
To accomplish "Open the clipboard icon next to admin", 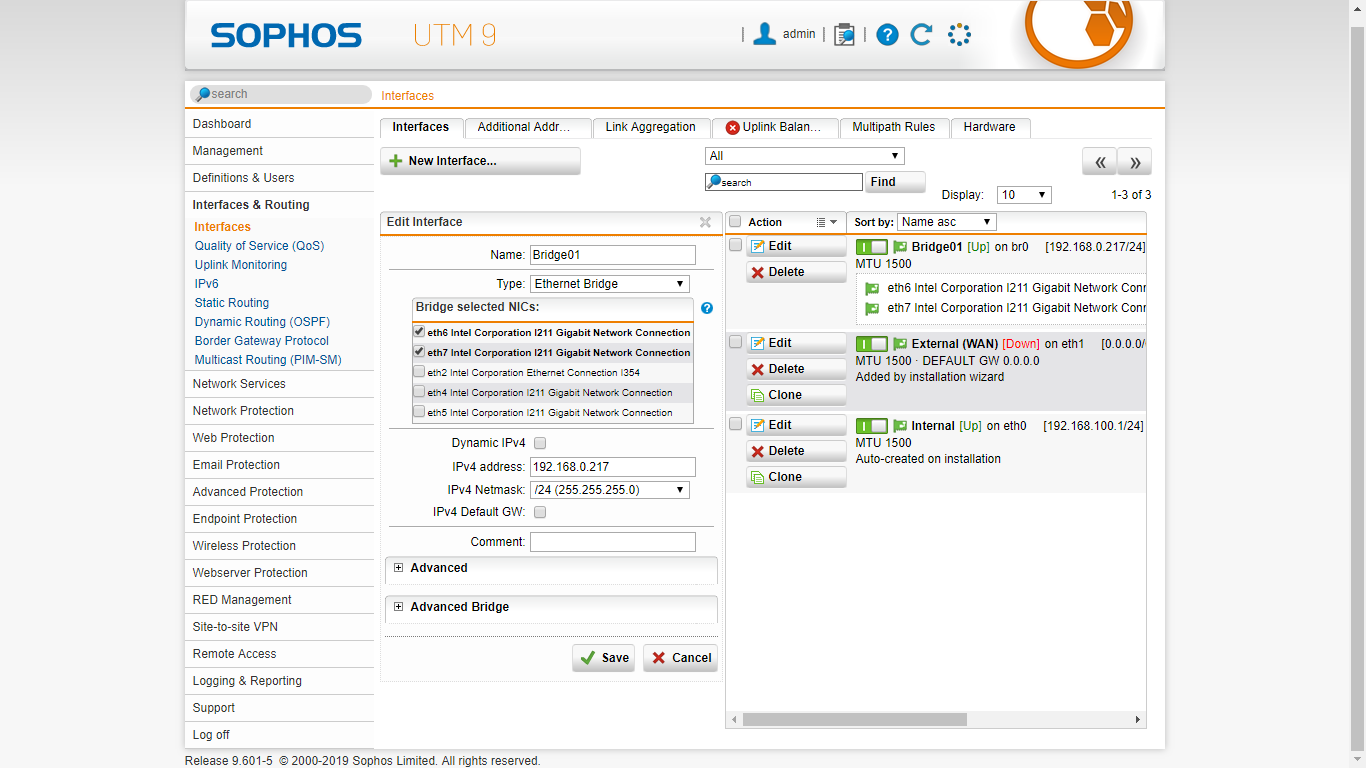I will 844,35.
